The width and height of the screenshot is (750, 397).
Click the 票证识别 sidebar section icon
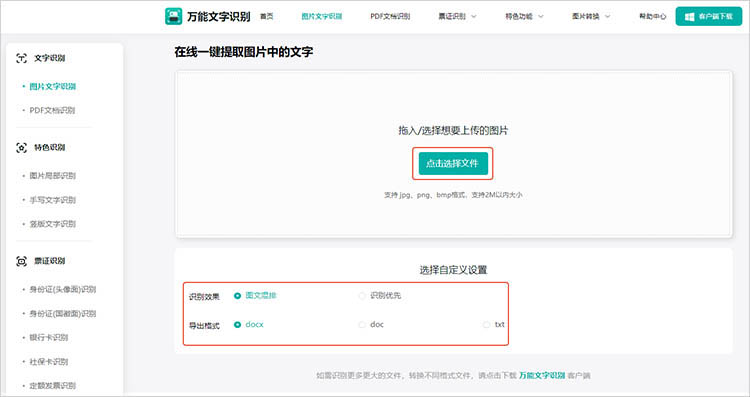pos(22,261)
